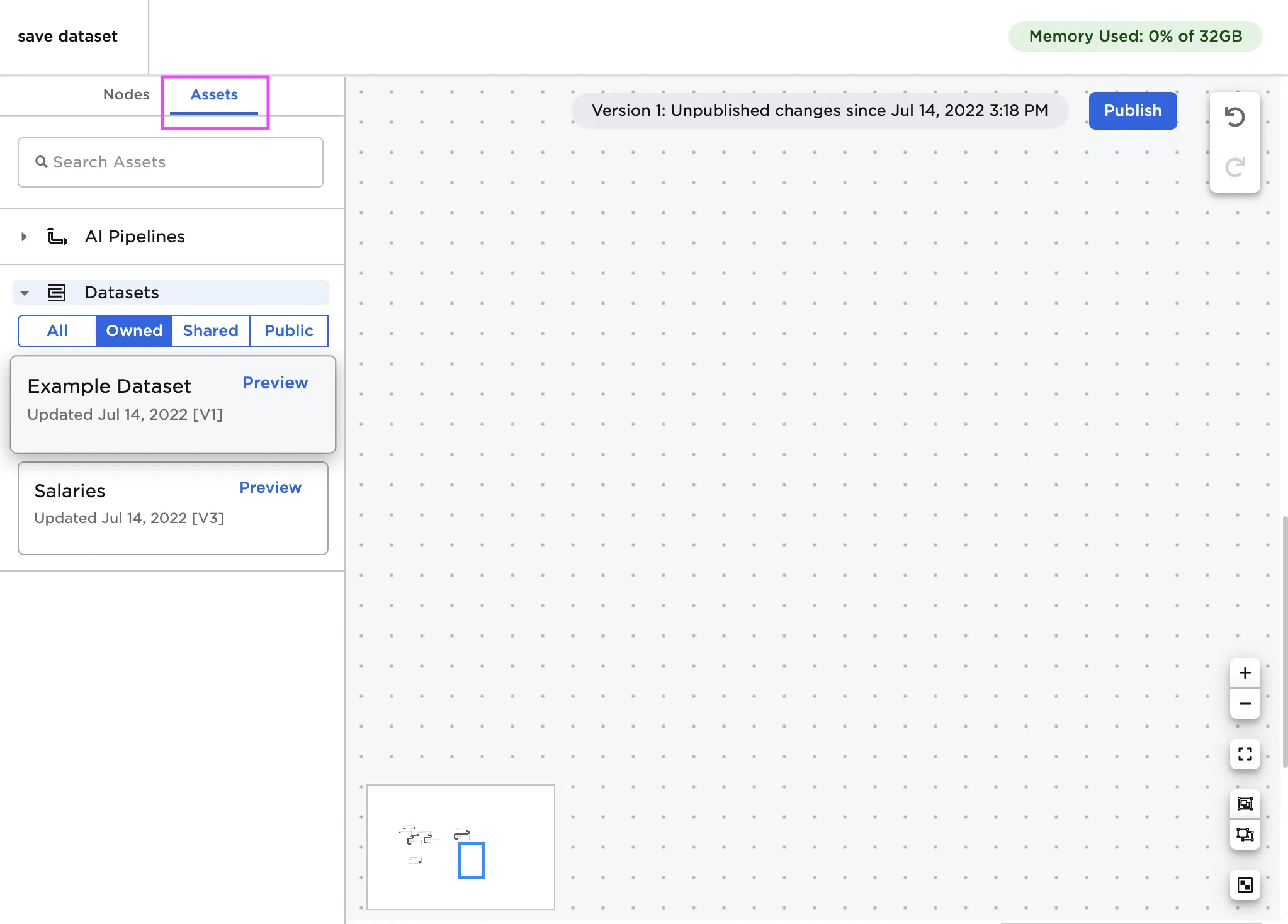1288x924 pixels.
Task: Click the fit view brackets icon
Action: (x=1245, y=754)
